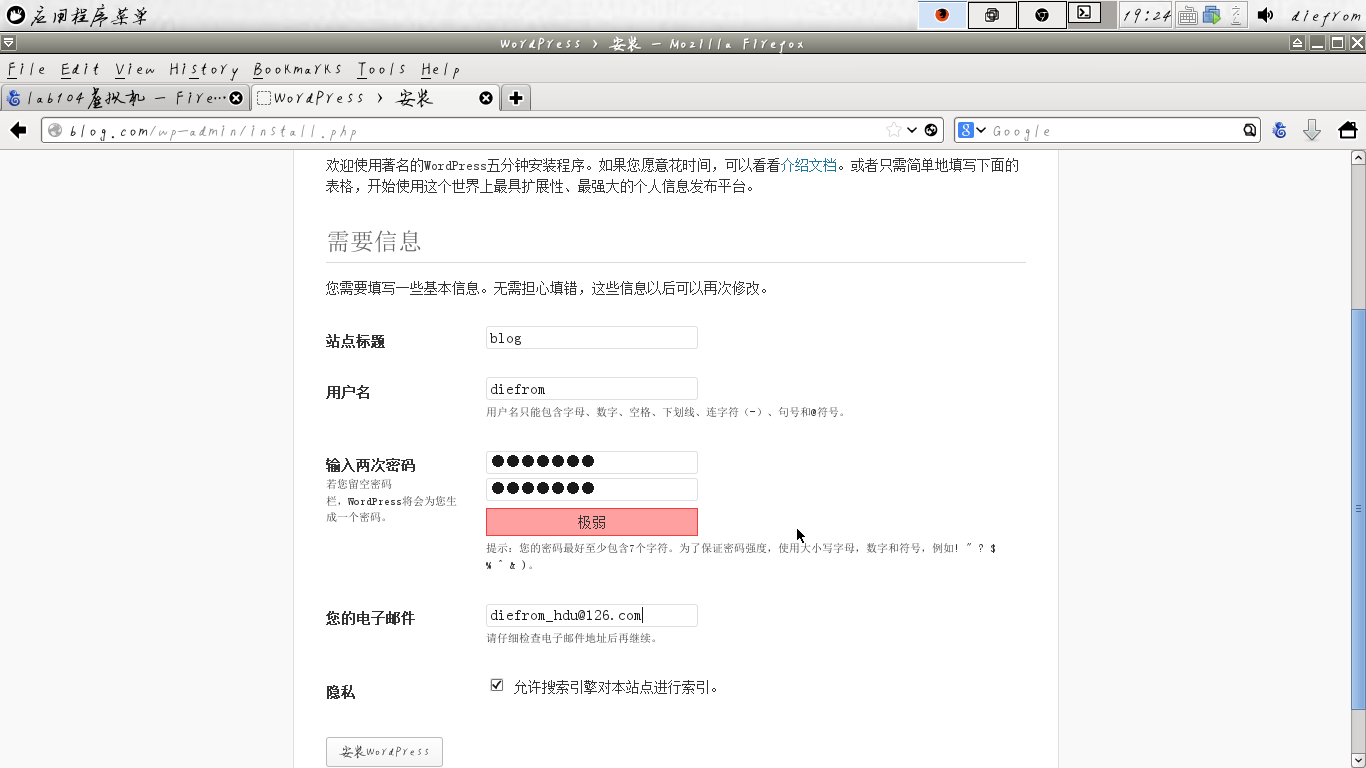Open the Tools menu
Screen dimensions: 1366x768
(382, 69)
